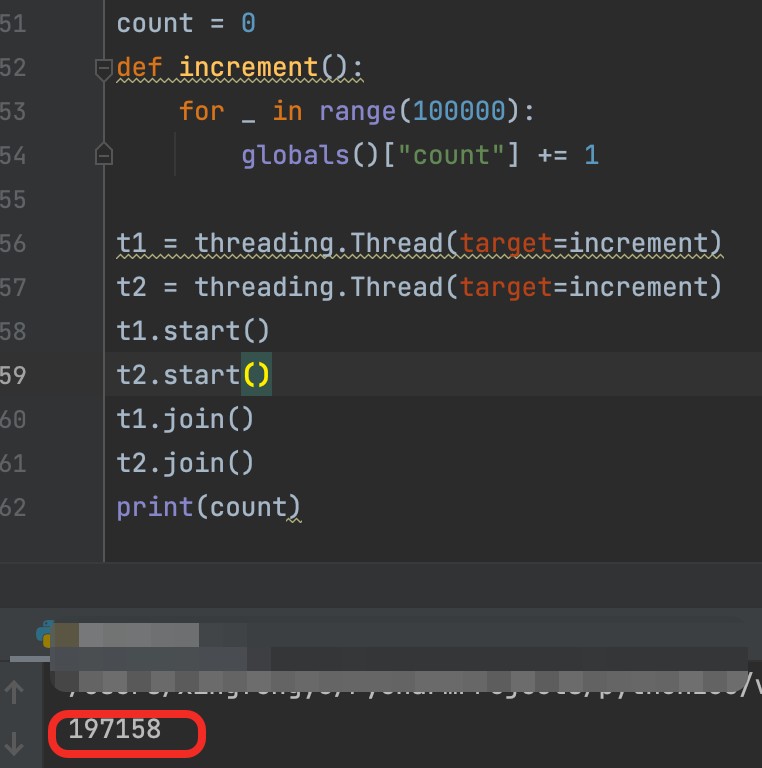Click the up arrow in run panel

pyautogui.click(x=14, y=692)
